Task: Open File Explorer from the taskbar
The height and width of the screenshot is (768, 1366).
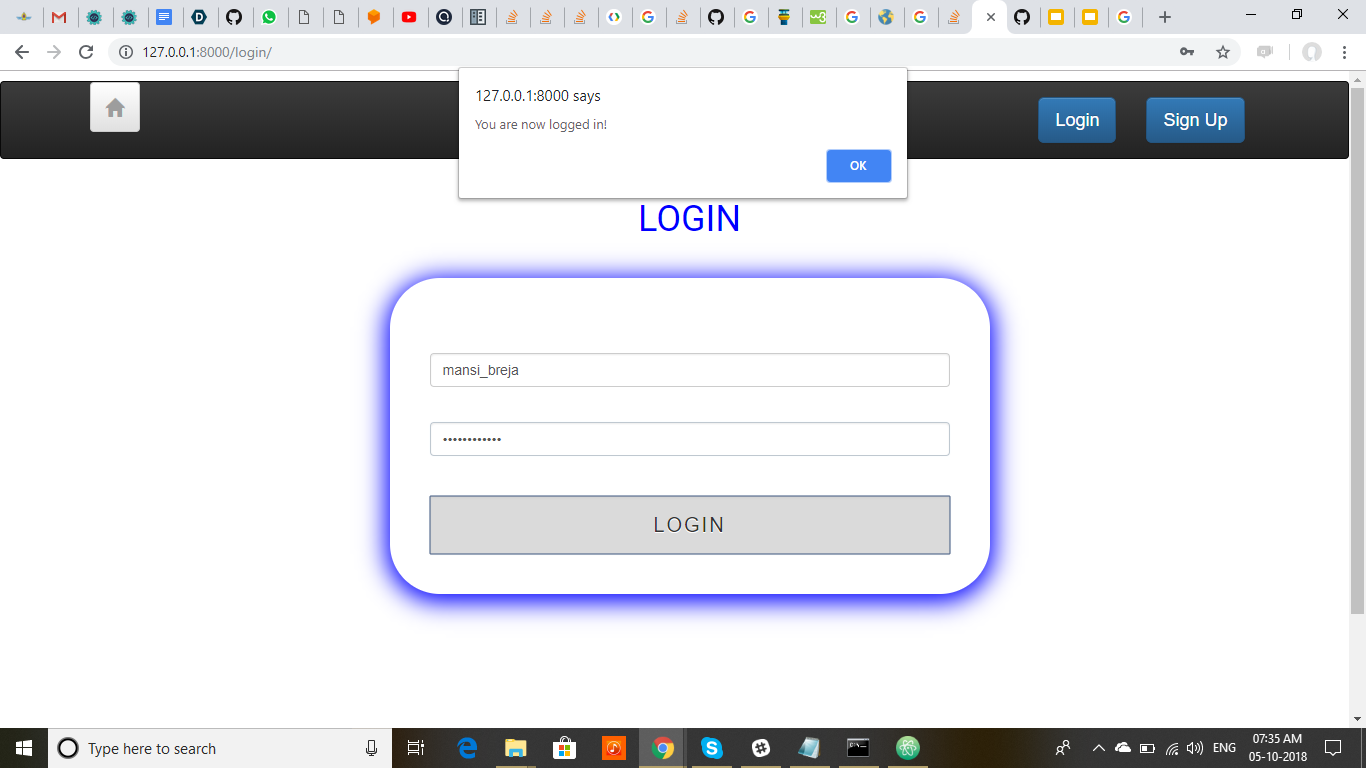Action: click(x=516, y=748)
